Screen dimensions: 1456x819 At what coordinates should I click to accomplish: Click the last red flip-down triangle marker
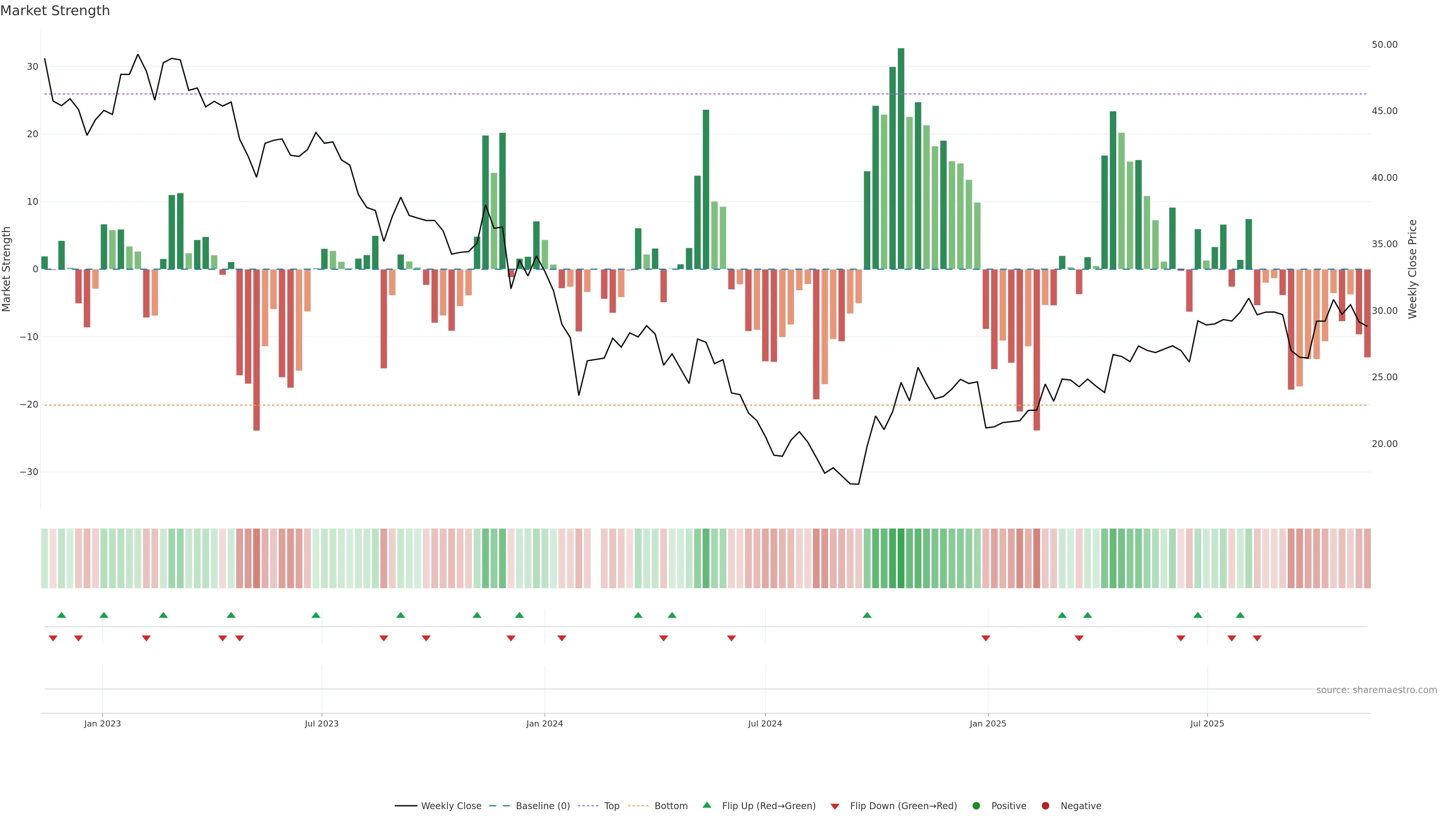point(1257,638)
